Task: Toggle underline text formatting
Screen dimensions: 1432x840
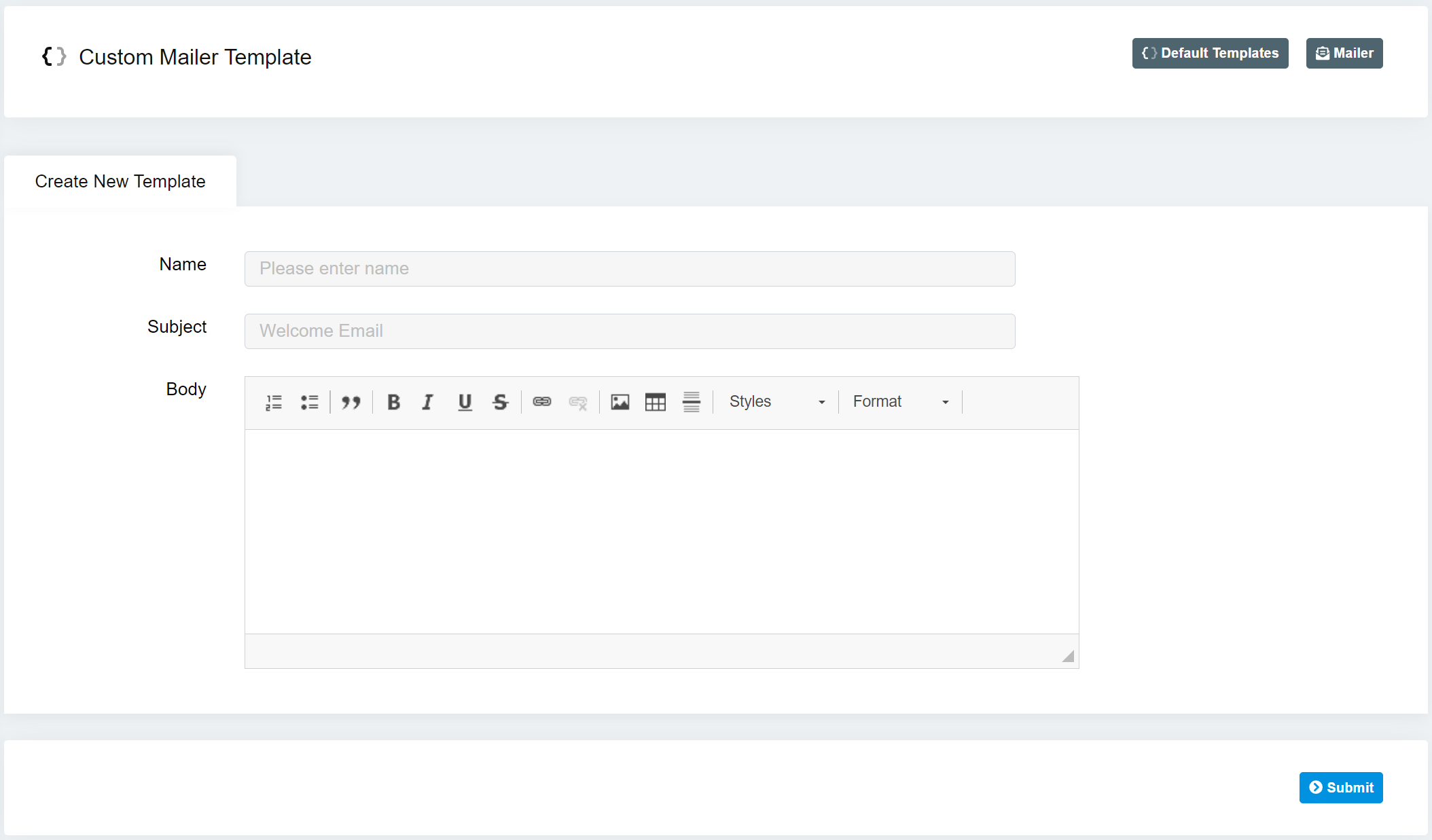Action: pyautogui.click(x=465, y=402)
